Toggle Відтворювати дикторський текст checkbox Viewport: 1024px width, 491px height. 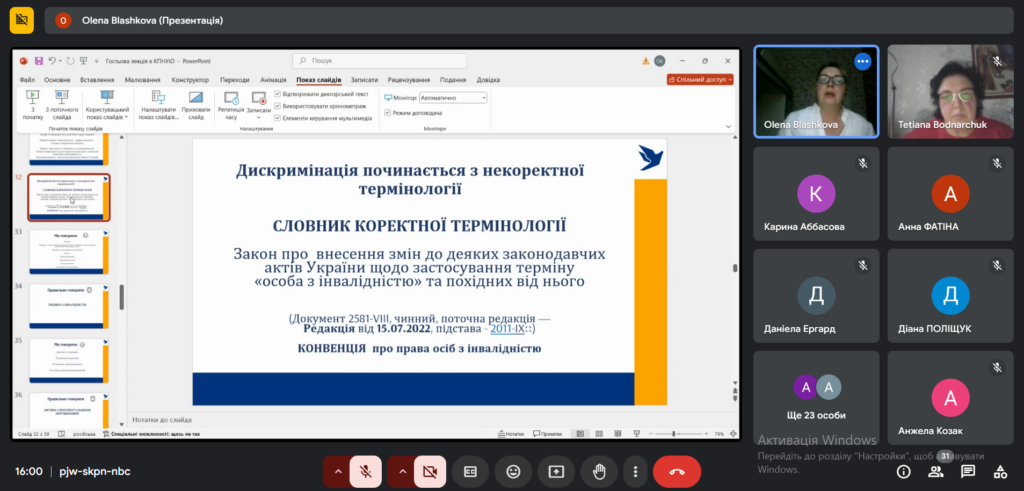[x=278, y=94]
